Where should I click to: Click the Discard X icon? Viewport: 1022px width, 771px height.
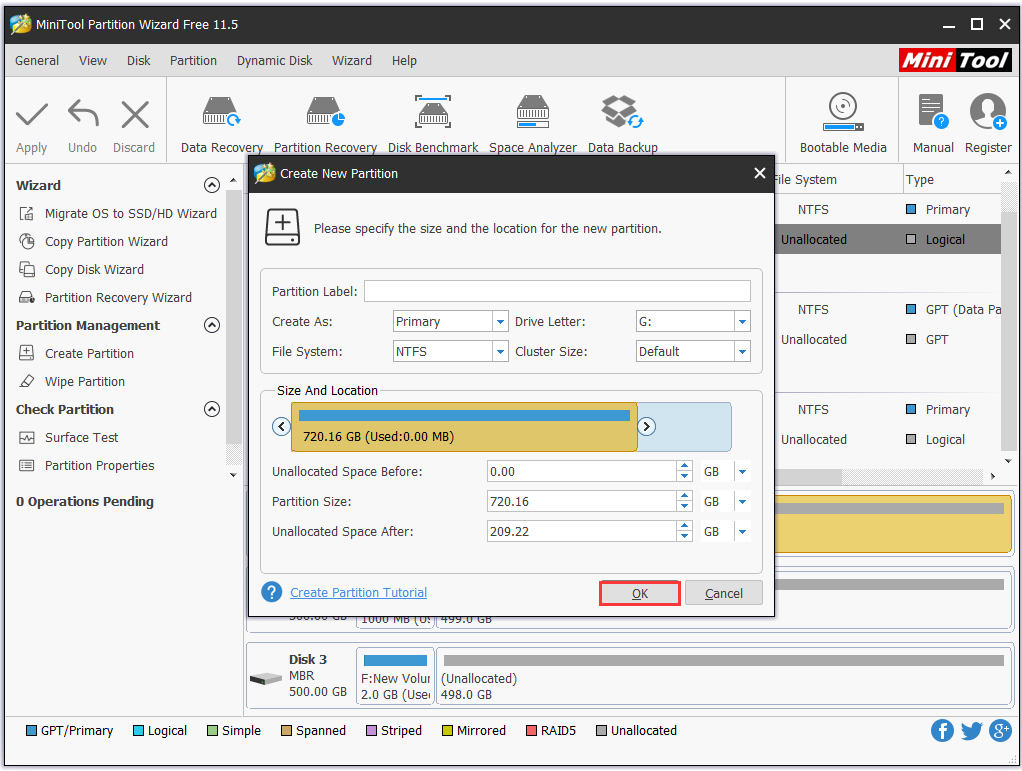135,115
